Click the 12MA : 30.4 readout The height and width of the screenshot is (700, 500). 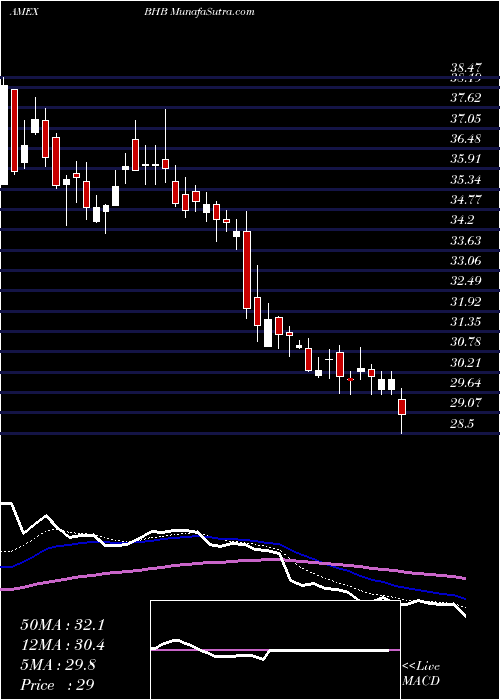pyautogui.click(x=62, y=645)
